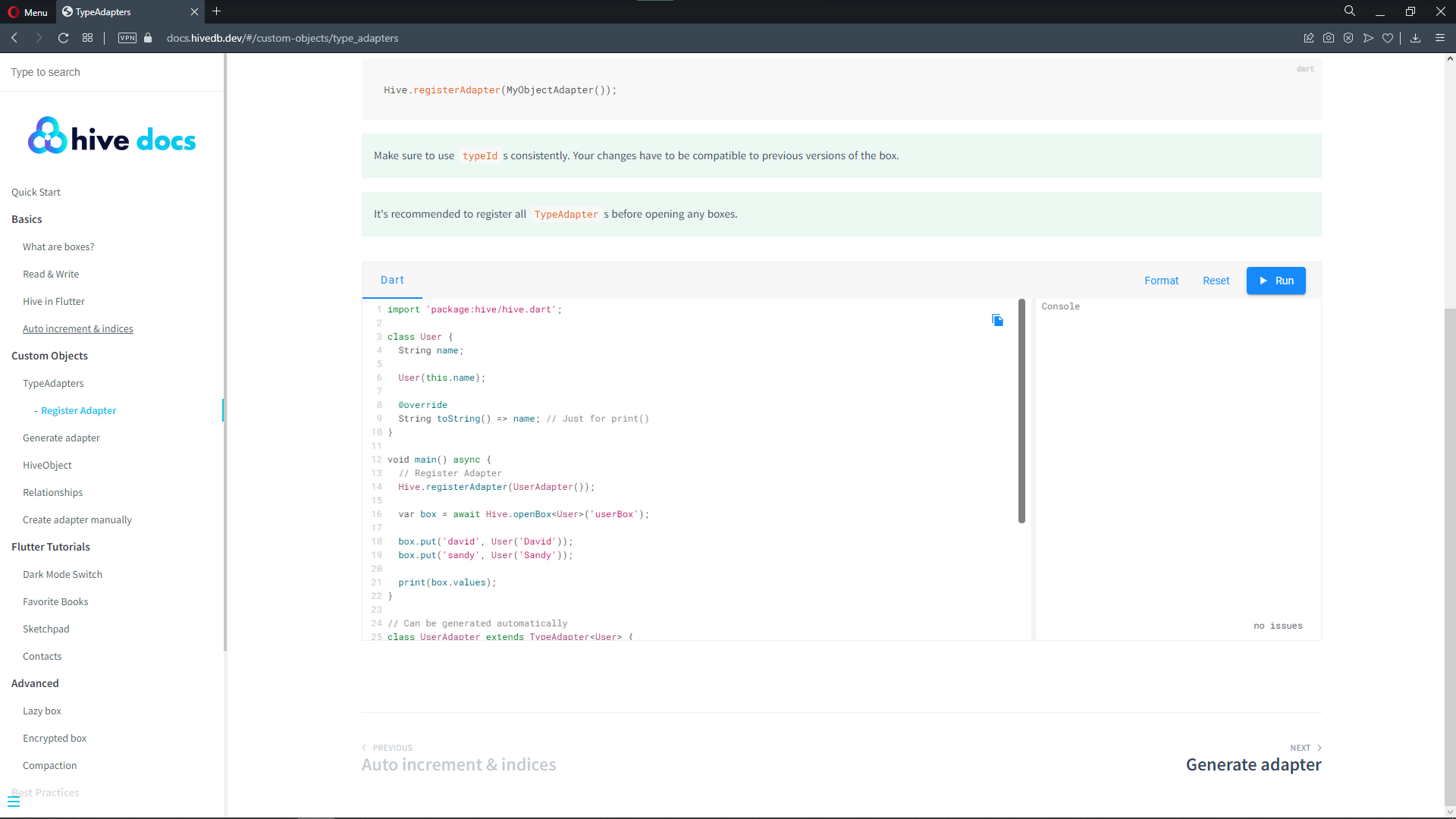The image size is (1456, 819).
Task: Toggle the VPN badge in address bar
Action: [x=127, y=38]
